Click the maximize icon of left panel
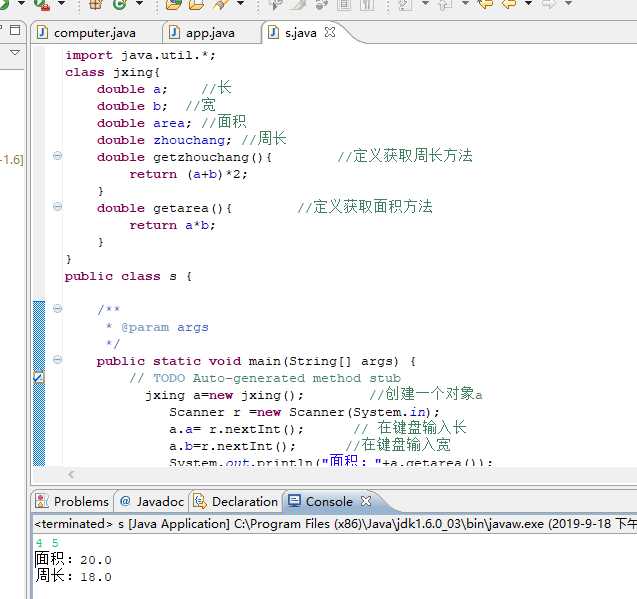The image size is (637, 599). coord(15,30)
